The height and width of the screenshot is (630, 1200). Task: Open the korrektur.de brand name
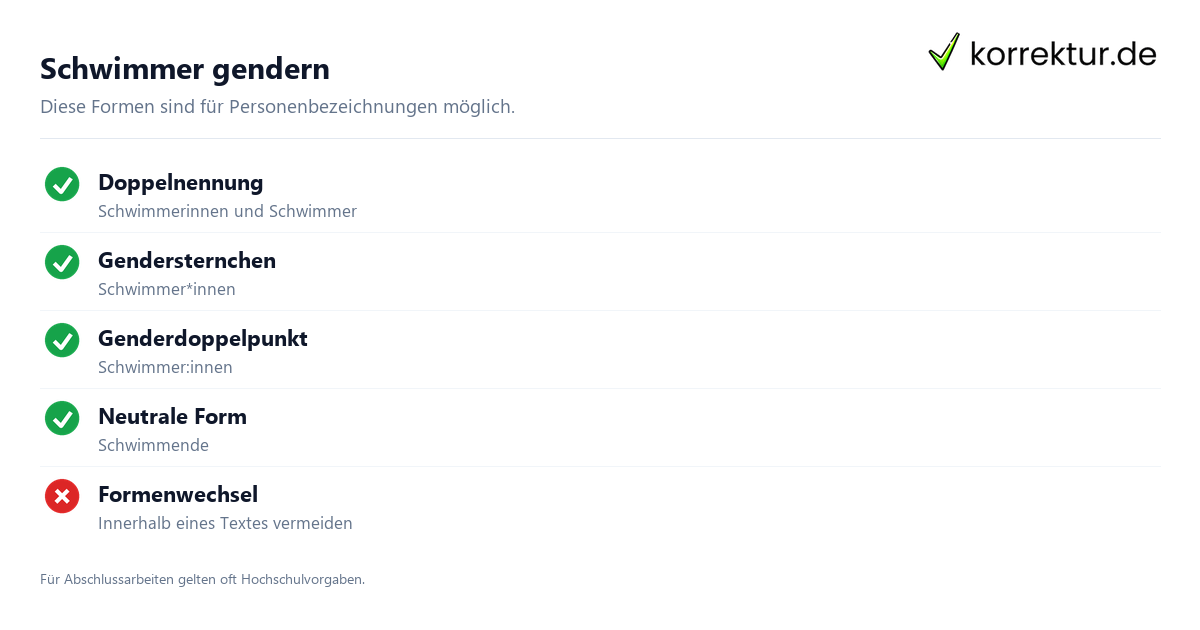point(1063,53)
